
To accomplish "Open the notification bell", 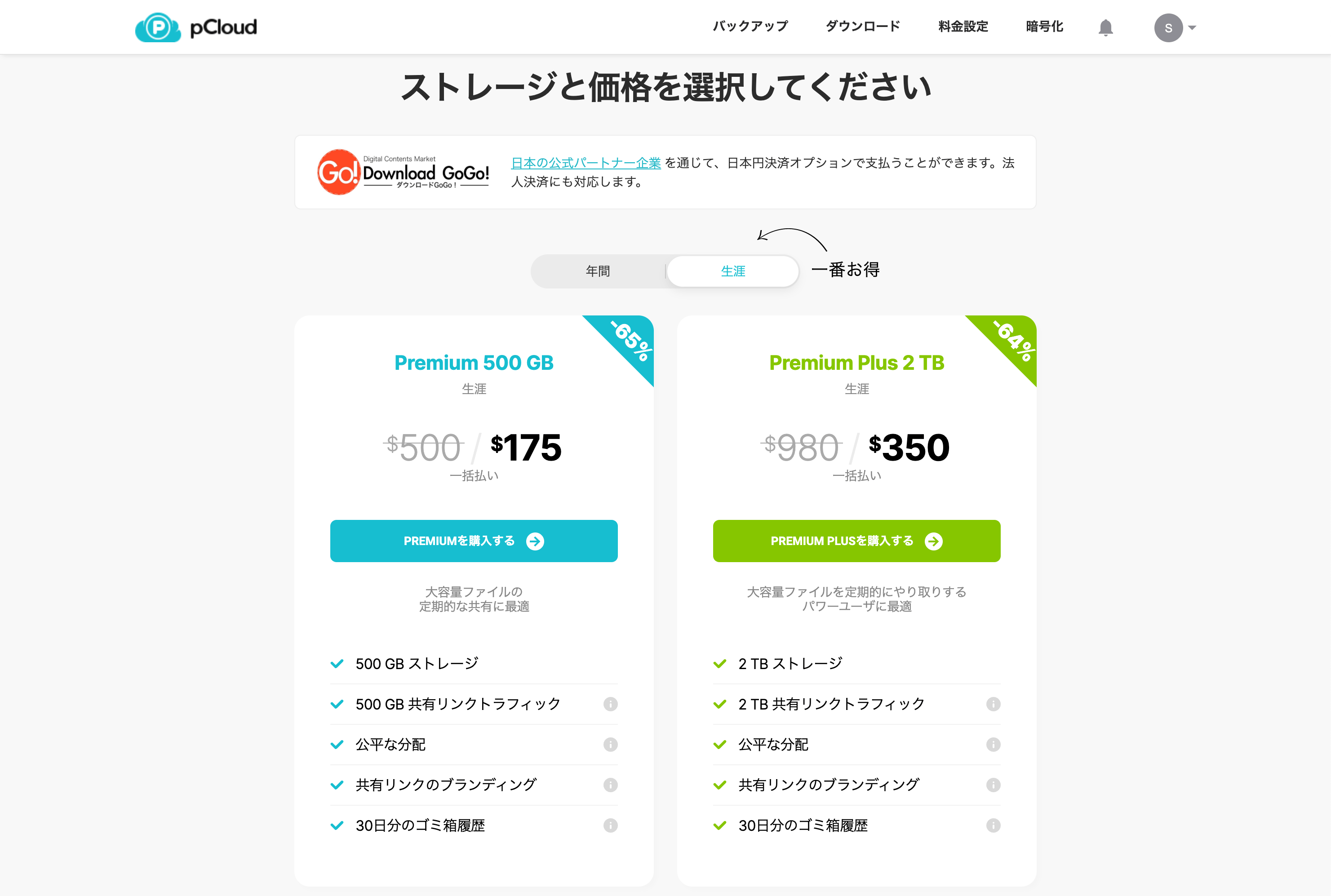I will (x=1105, y=27).
